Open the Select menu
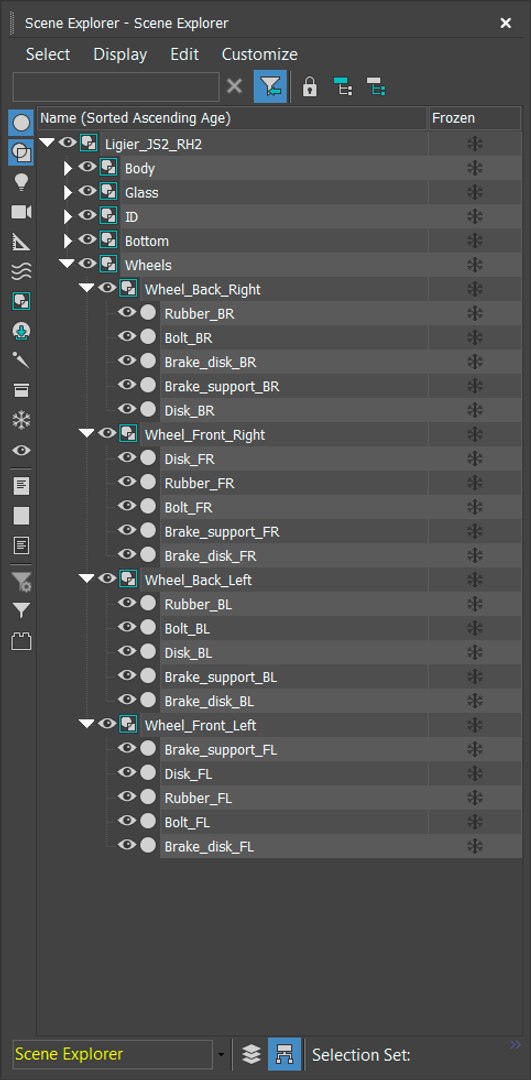 (x=48, y=54)
